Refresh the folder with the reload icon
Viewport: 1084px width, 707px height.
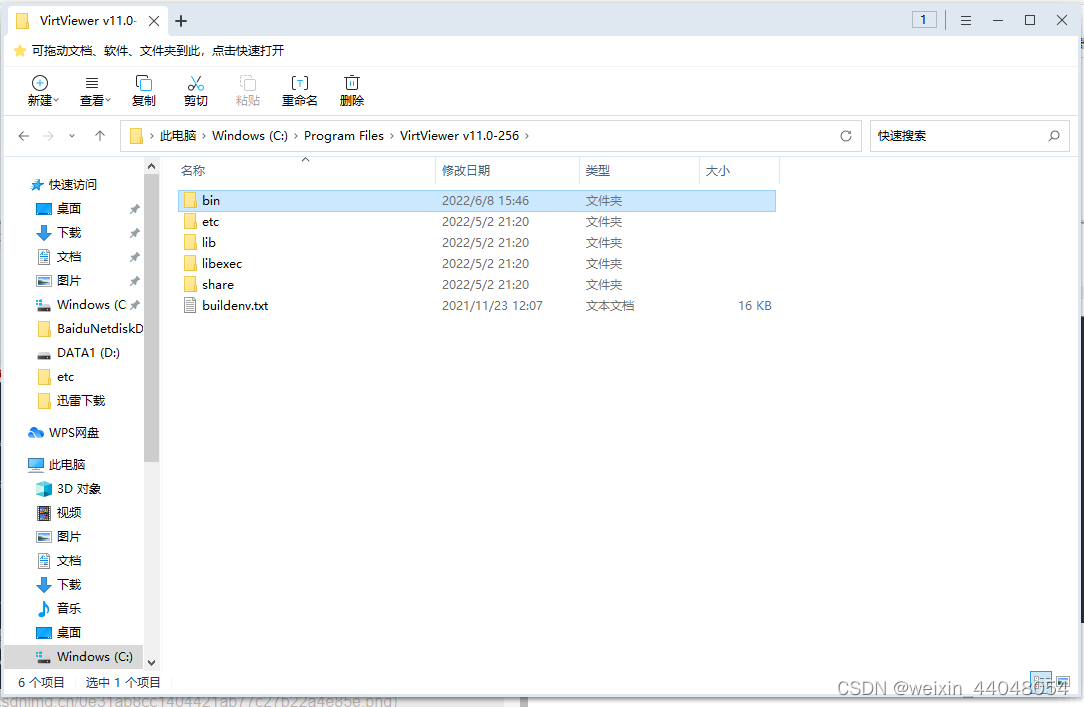point(845,135)
